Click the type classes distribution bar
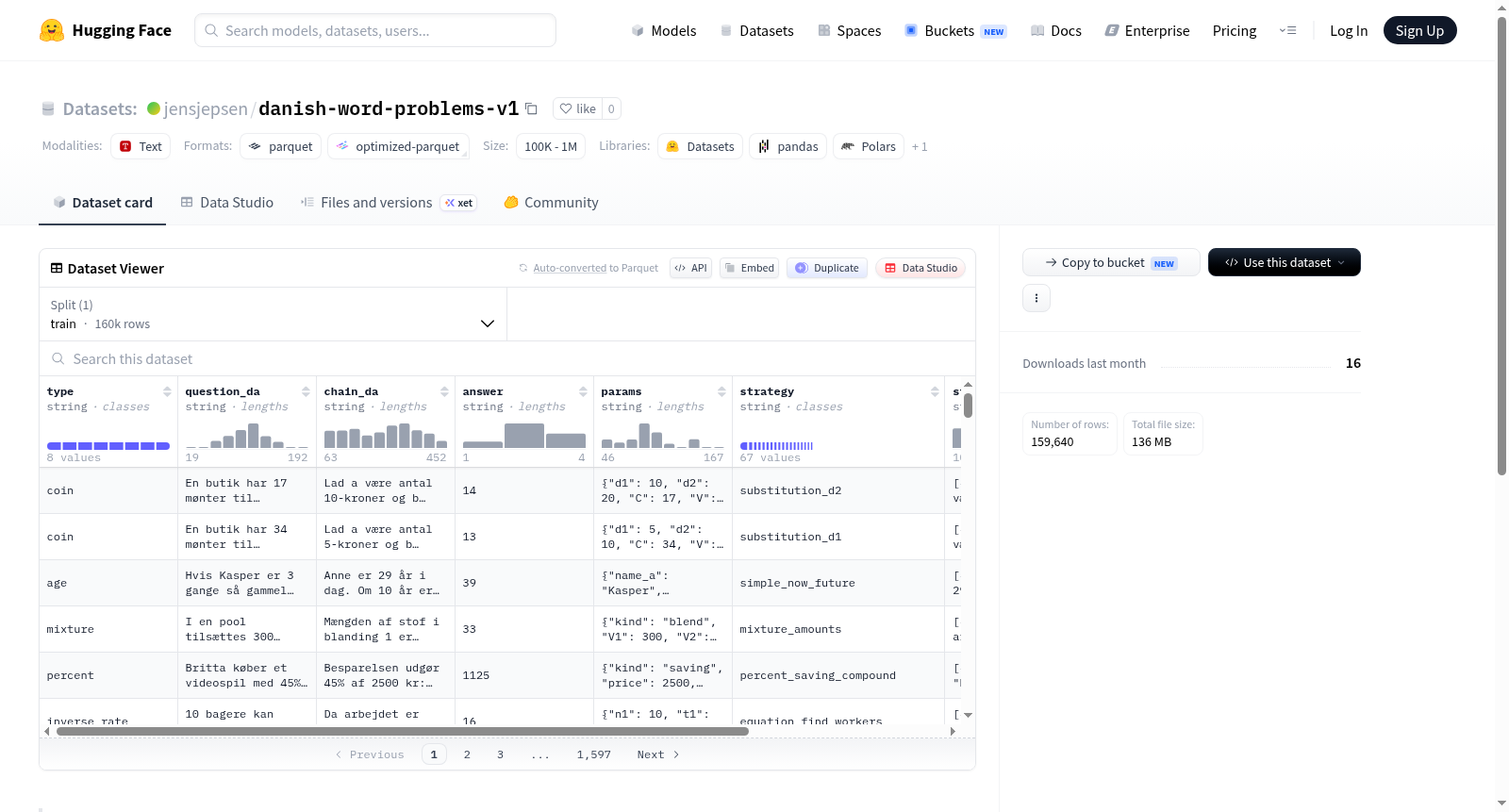Image resolution: width=1509 pixels, height=812 pixels. click(108, 445)
